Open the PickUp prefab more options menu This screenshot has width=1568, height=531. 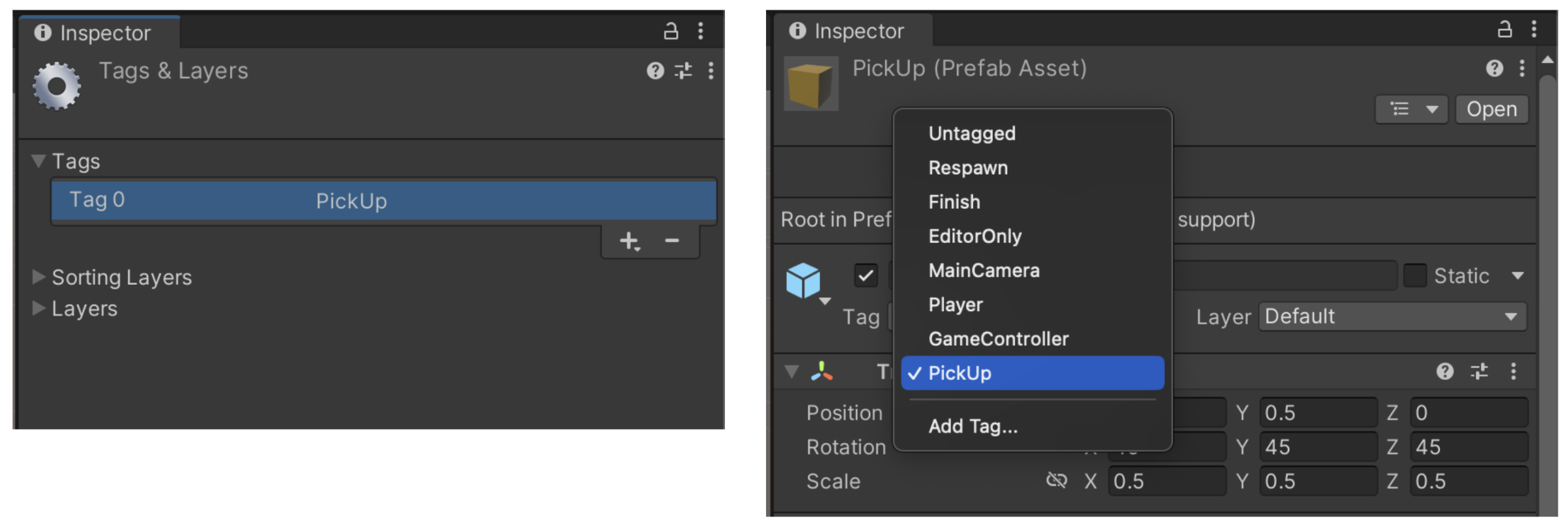1522,68
